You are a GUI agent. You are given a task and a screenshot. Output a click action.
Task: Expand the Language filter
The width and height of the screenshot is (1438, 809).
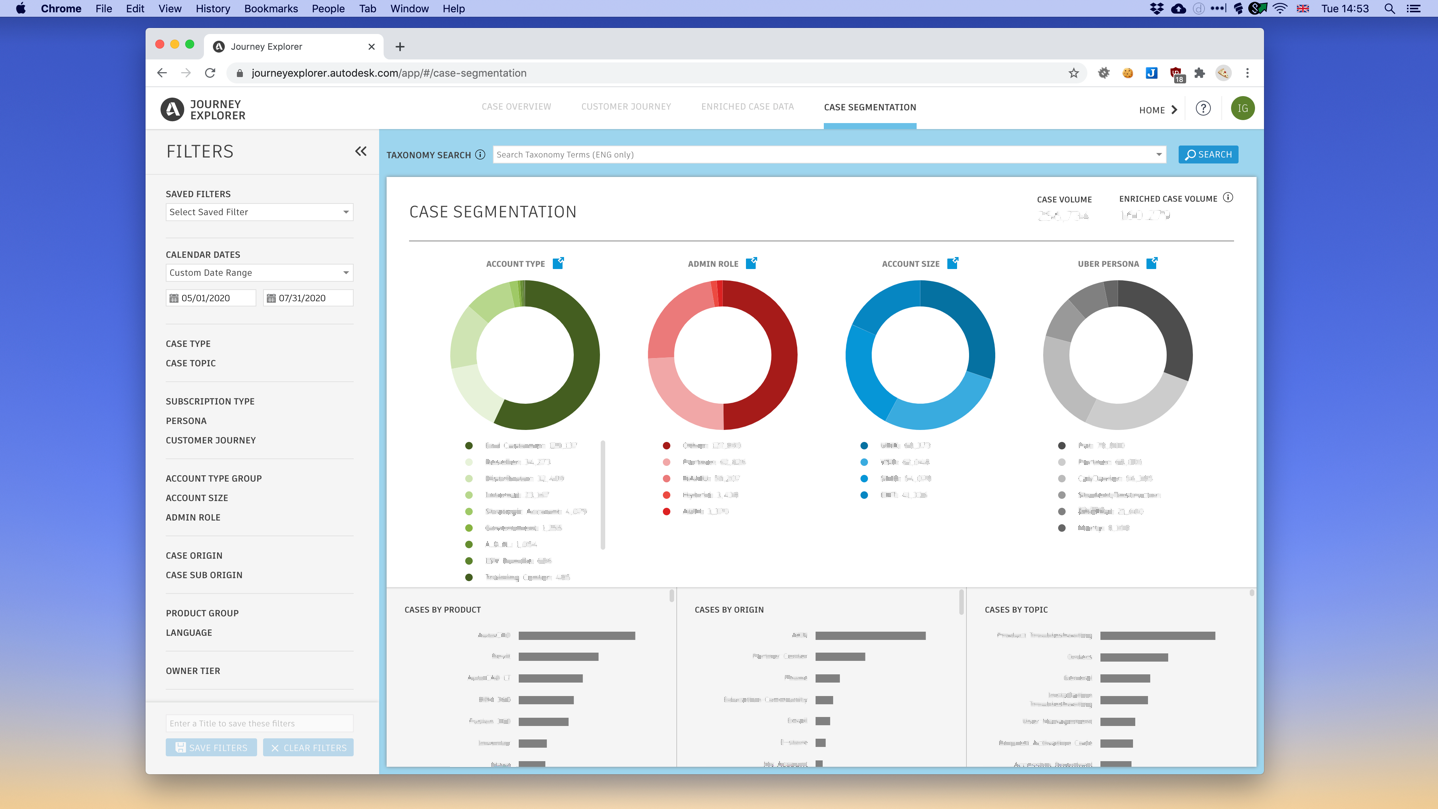pos(189,633)
